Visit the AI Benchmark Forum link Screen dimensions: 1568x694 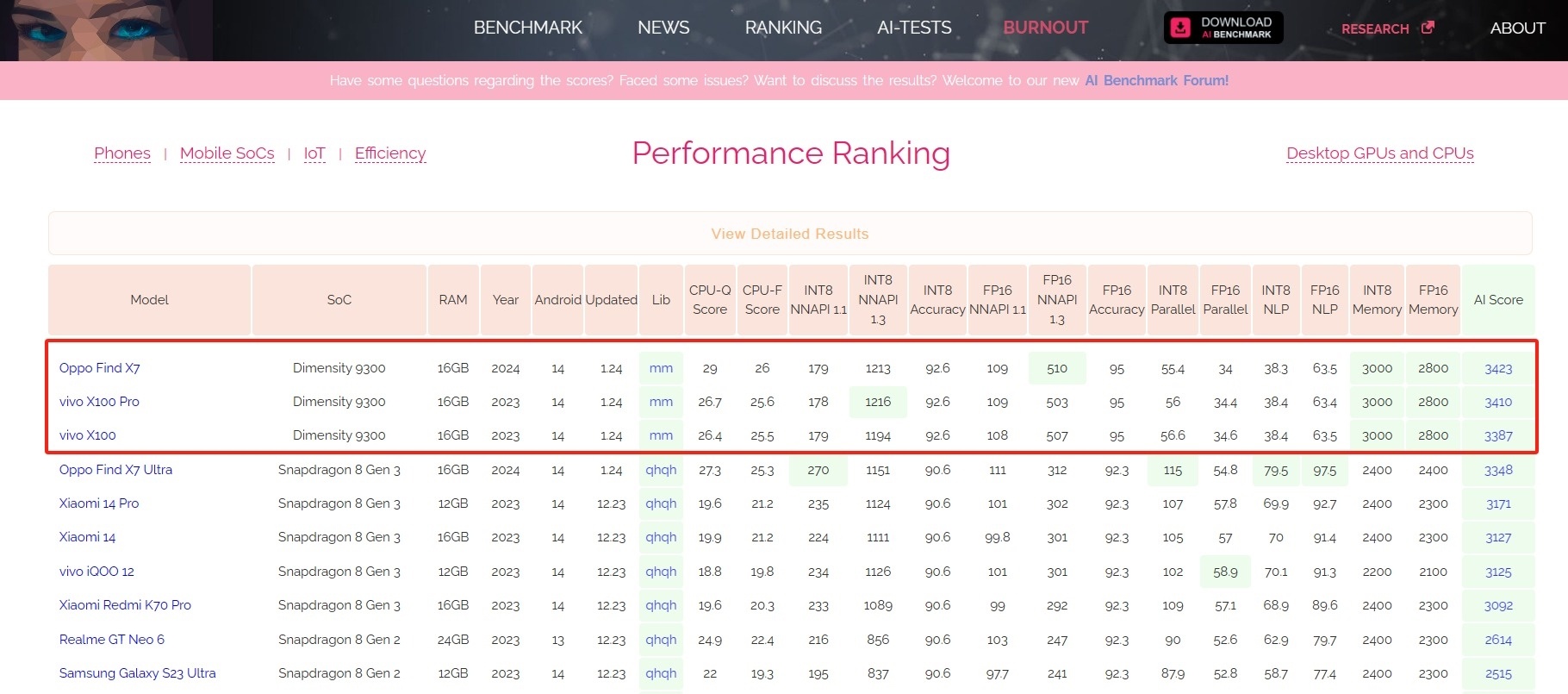(x=1156, y=80)
